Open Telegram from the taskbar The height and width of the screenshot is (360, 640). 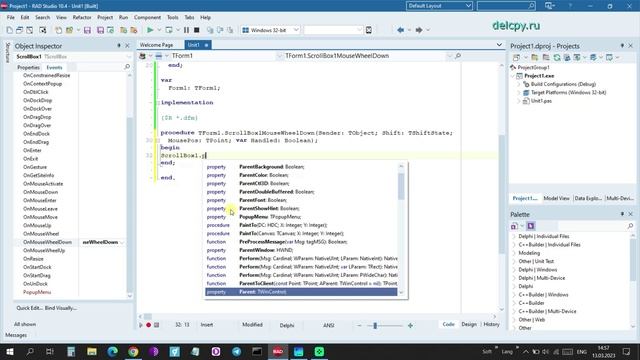(236, 351)
